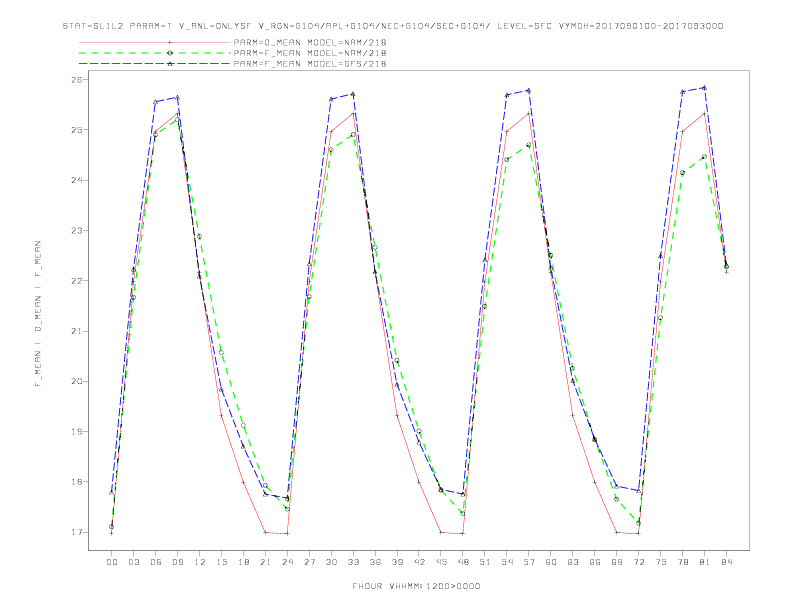Click the y-axis tick label 23
The width and height of the screenshot is (792, 612).
(76, 231)
